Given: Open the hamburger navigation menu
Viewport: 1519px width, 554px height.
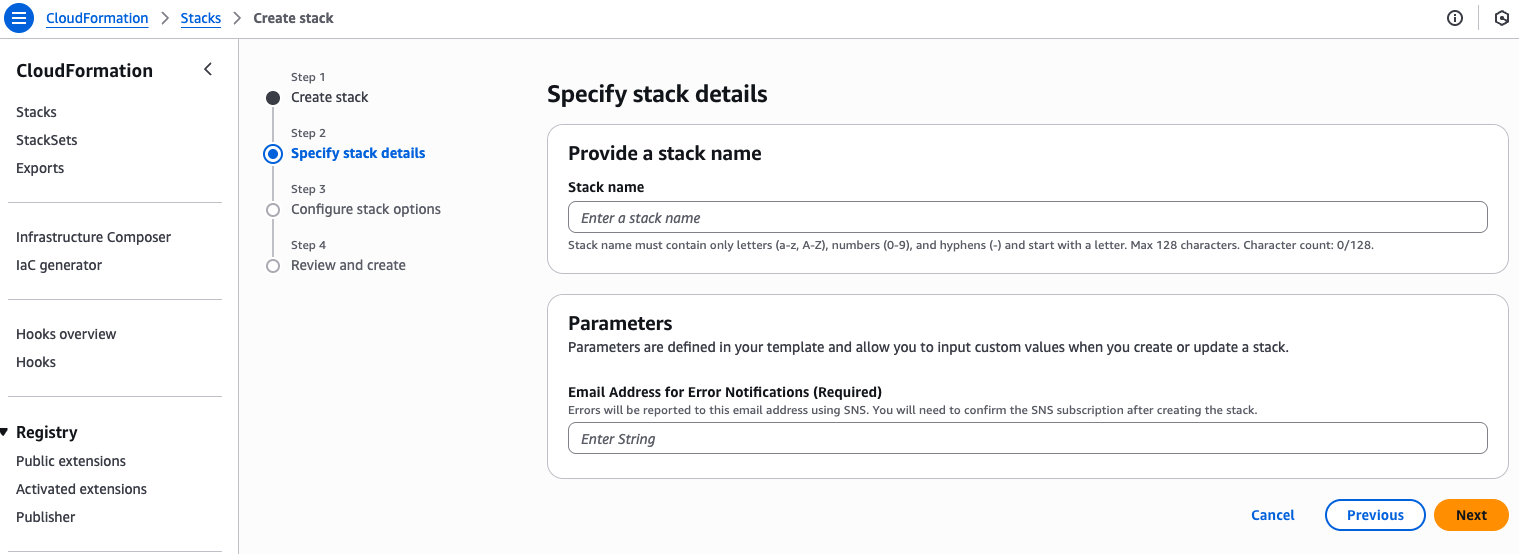Looking at the screenshot, I should [x=19, y=18].
